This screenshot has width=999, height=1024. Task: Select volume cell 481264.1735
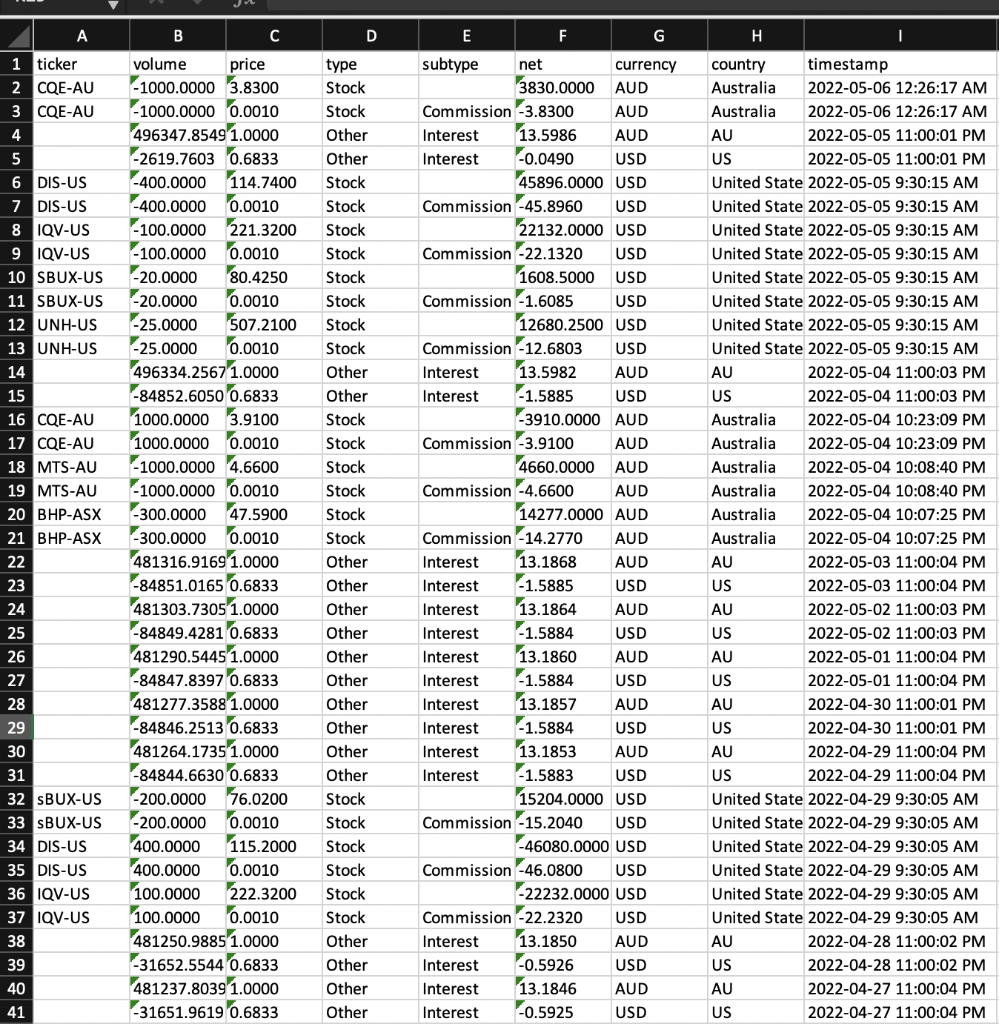pos(178,752)
